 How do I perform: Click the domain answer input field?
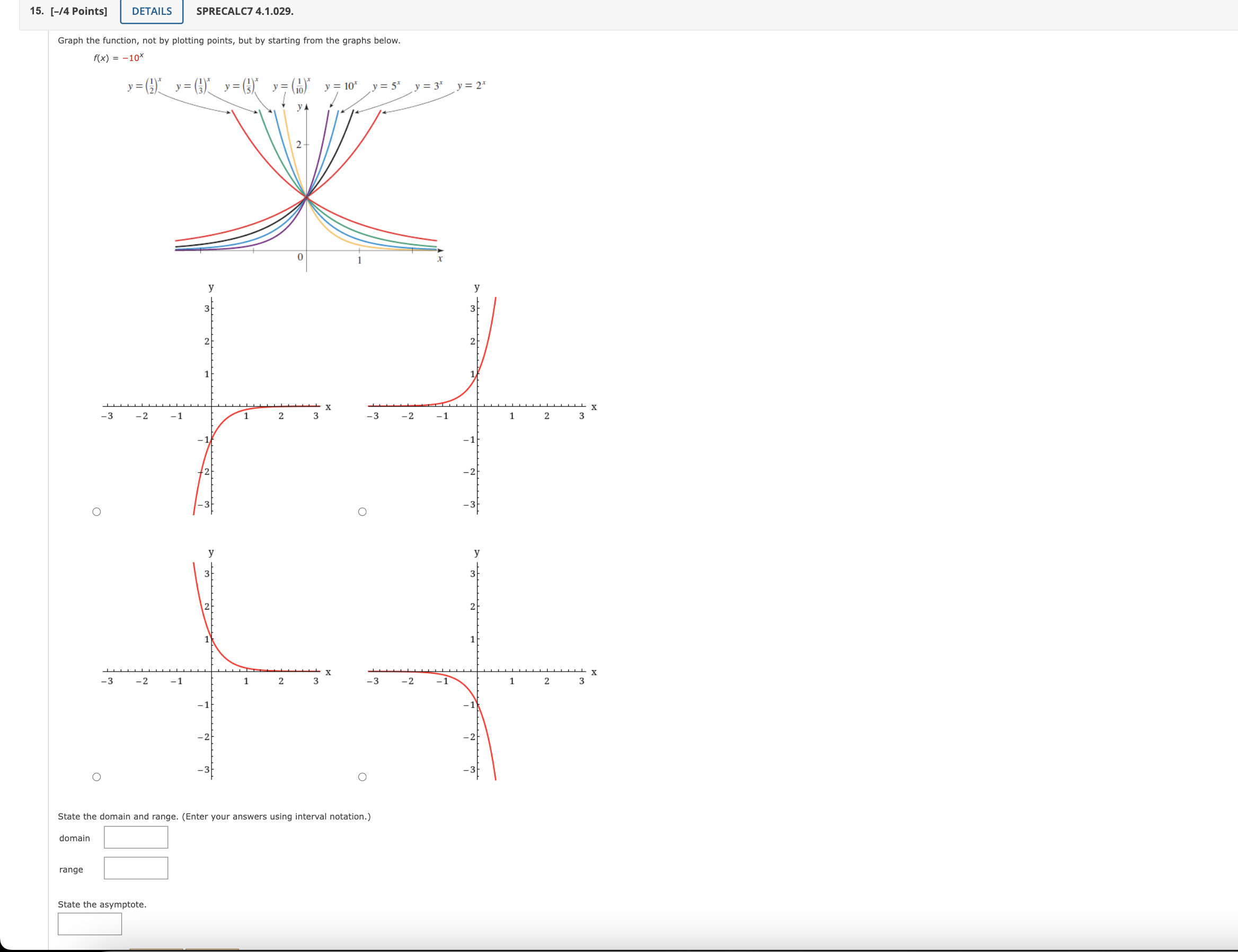click(136, 836)
